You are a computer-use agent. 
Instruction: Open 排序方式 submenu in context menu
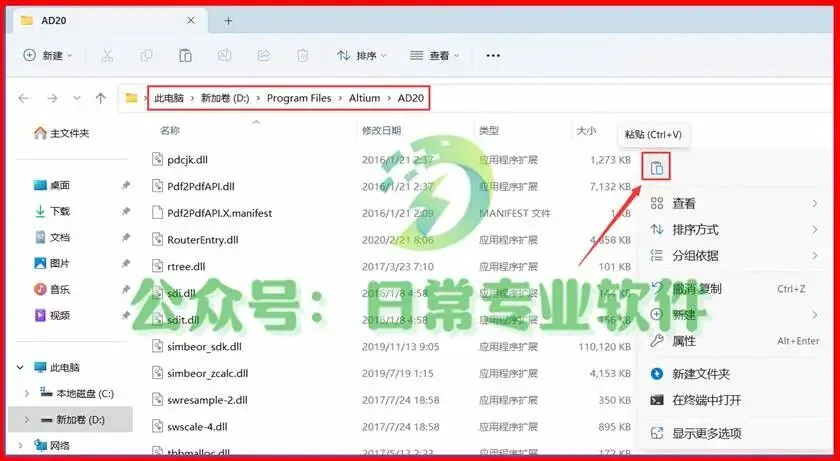[x=734, y=230]
